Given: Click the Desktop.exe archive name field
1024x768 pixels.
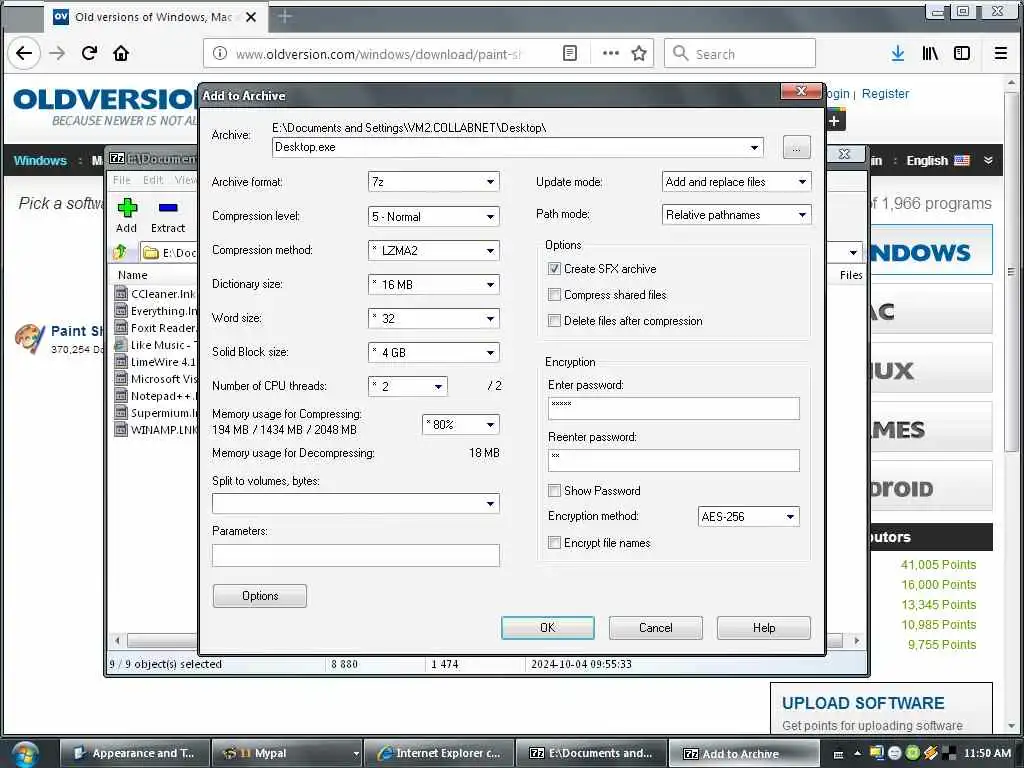Looking at the screenshot, I should [x=517, y=147].
